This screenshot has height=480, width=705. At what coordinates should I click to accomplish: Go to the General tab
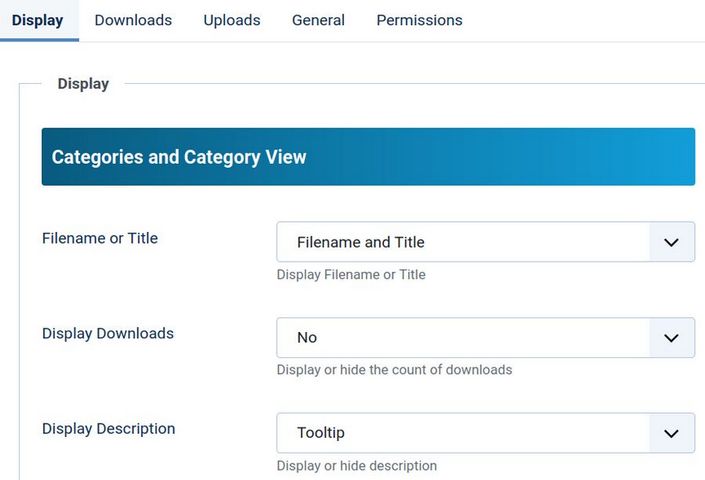point(318,20)
